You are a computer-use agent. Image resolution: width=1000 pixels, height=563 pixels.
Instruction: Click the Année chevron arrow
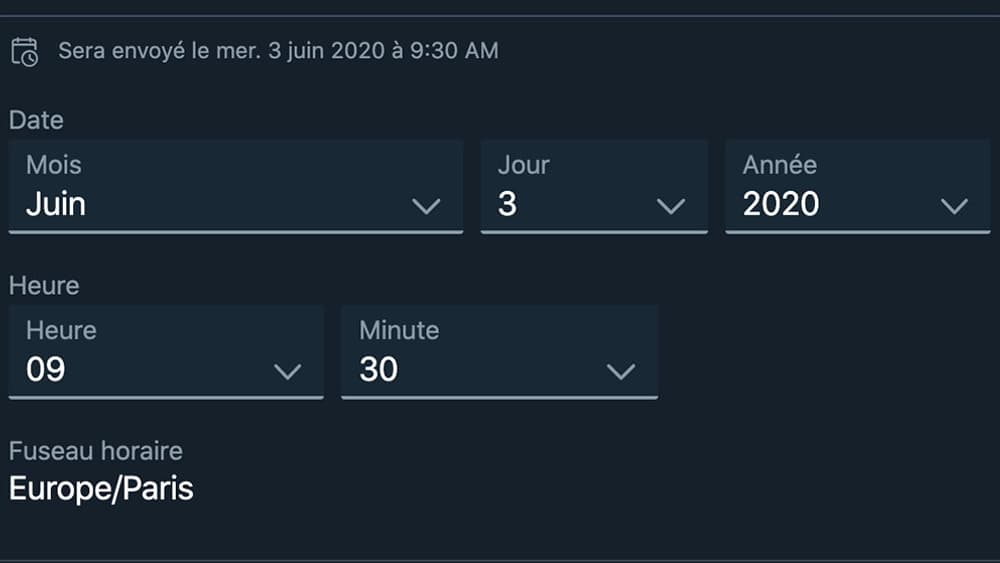coord(954,206)
